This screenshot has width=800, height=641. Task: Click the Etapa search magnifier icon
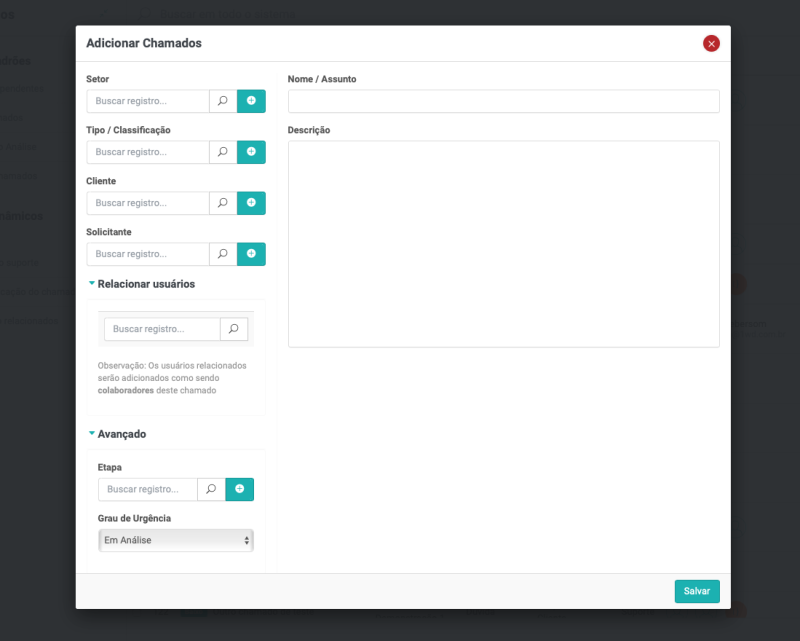tap(211, 489)
